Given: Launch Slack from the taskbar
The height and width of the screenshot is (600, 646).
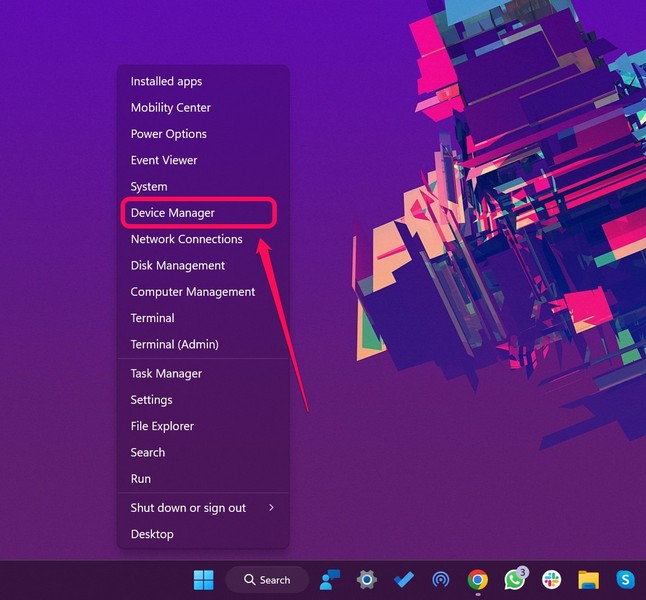Looking at the screenshot, I should coord(552,580).
